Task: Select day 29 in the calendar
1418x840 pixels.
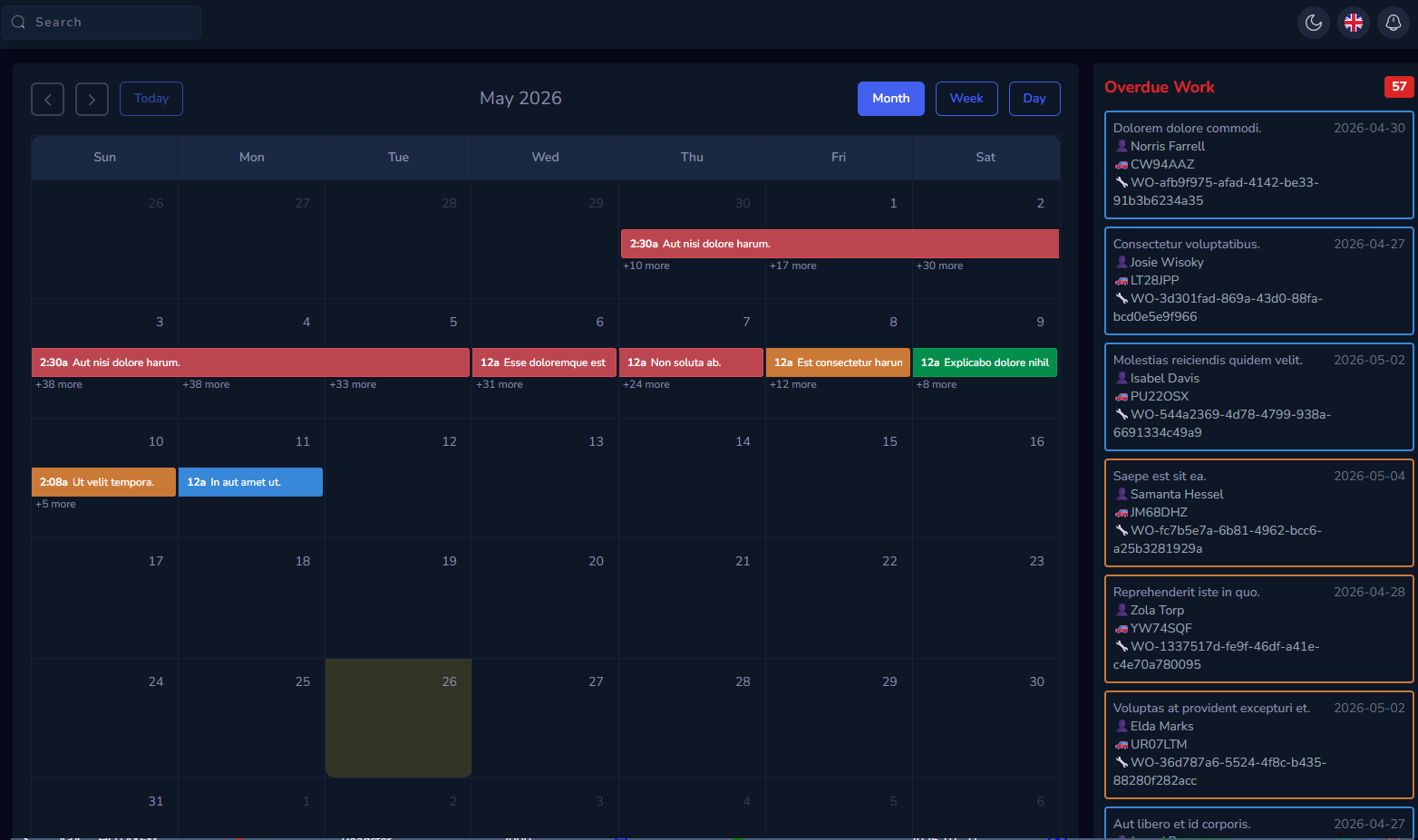Action: pyautogui.click(x=839, y=718)
